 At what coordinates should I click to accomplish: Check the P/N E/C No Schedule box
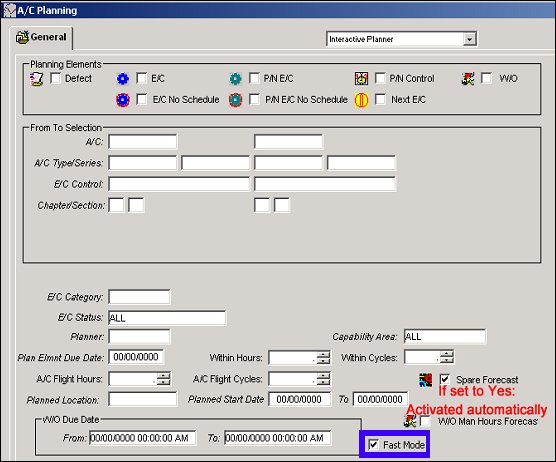254,99
